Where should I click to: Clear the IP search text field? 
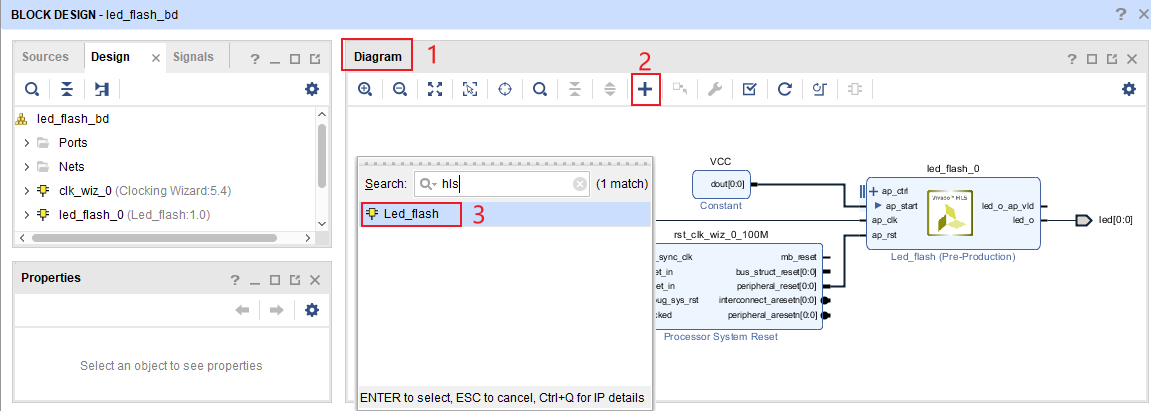coord(580,184)
